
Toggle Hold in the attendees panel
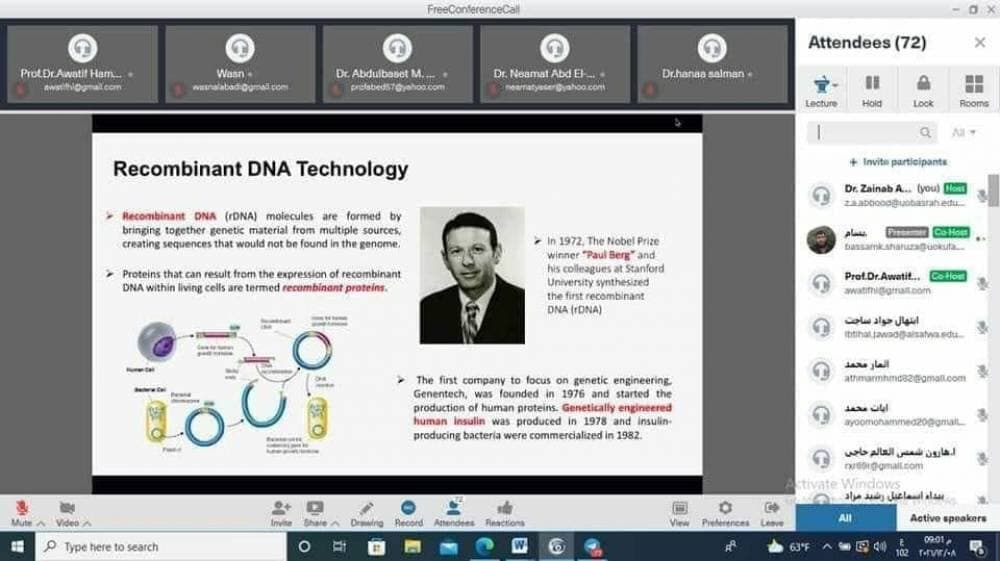[872, 85]
